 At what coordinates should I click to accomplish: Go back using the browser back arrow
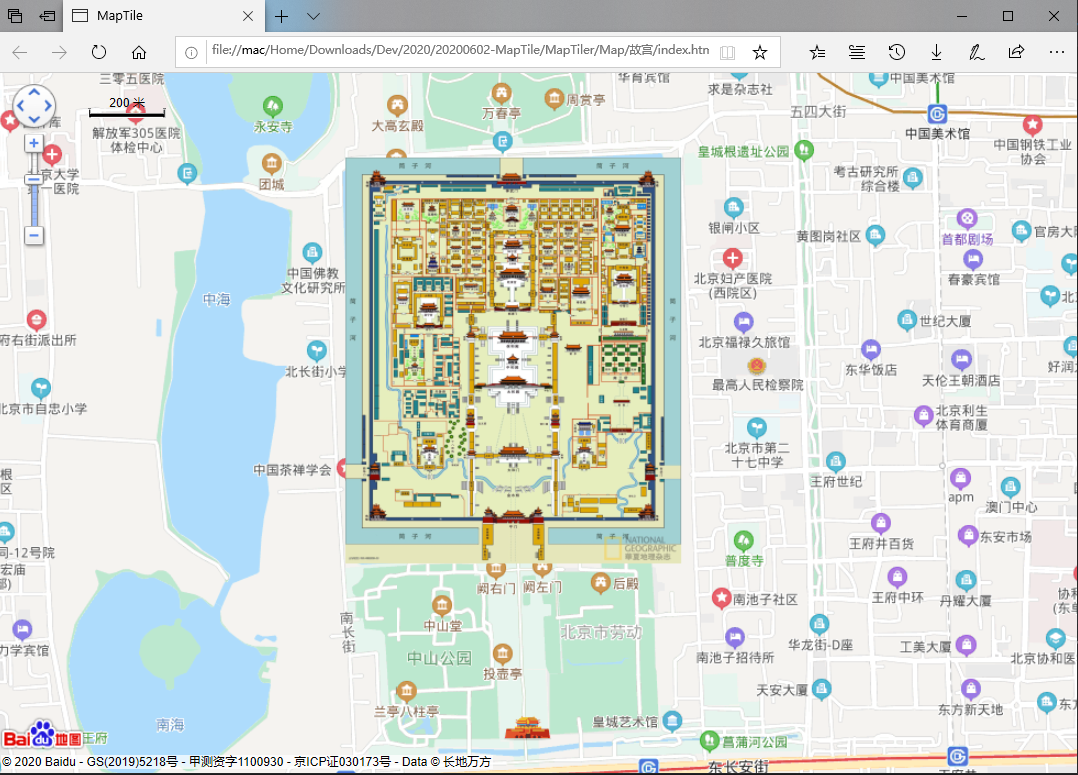[20, 52]
